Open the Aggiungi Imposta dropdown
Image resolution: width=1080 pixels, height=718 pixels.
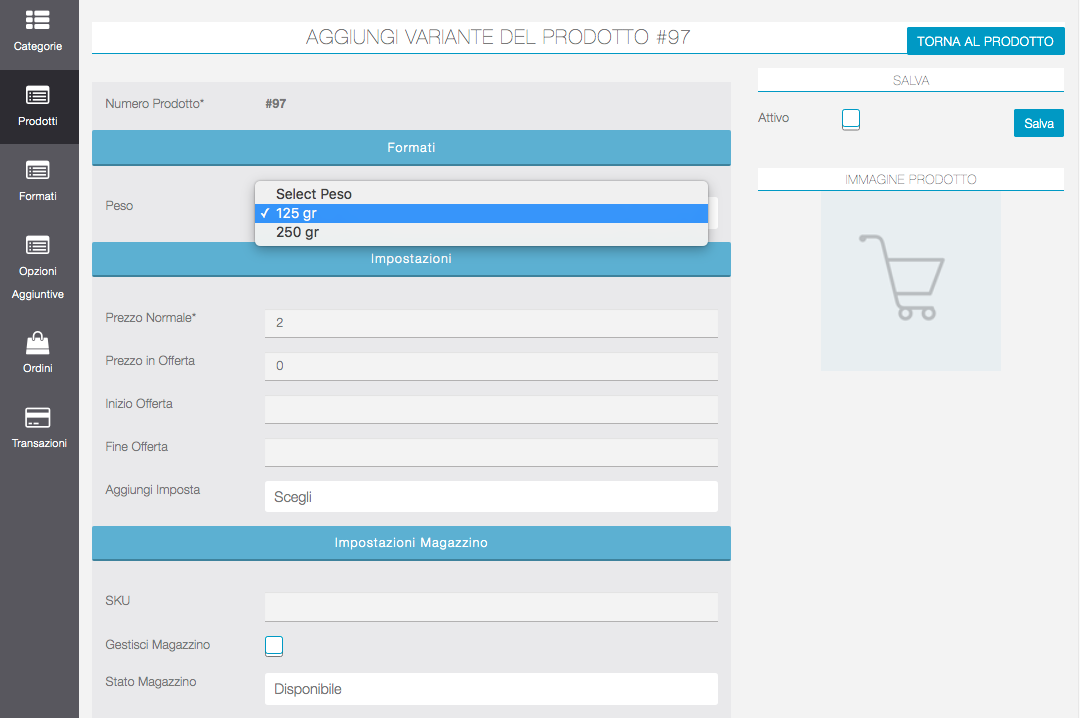[490, 497]
